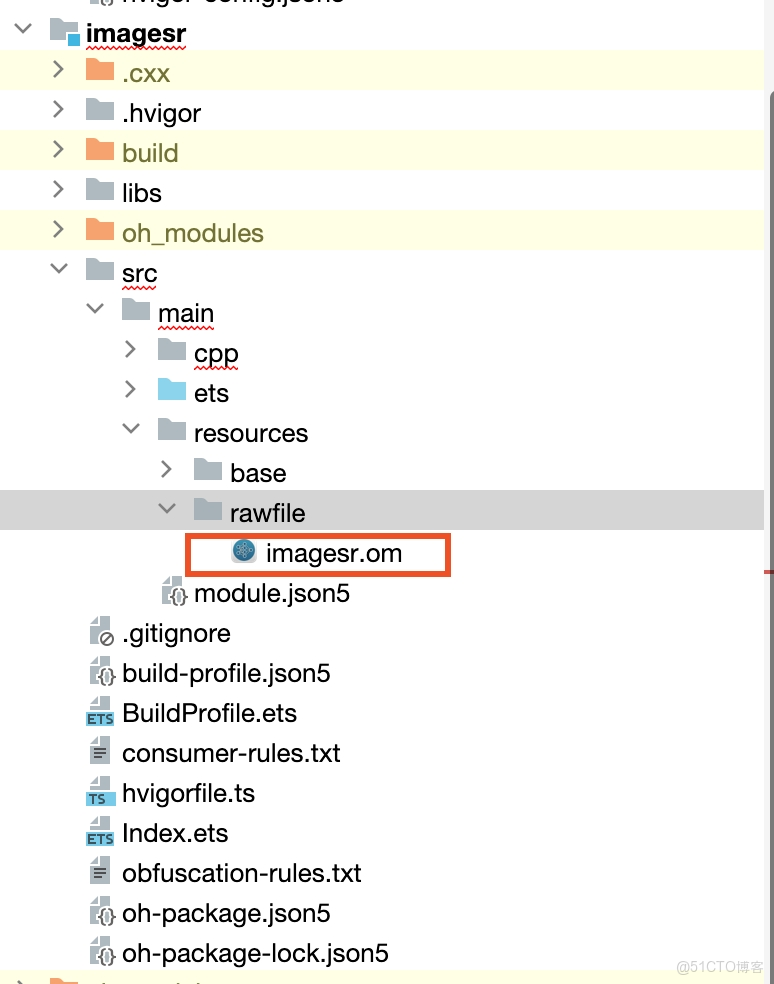Screen dimensions: 774x984
Task: Click the blue ets folder icon
Action: click(x=172, y=393)
